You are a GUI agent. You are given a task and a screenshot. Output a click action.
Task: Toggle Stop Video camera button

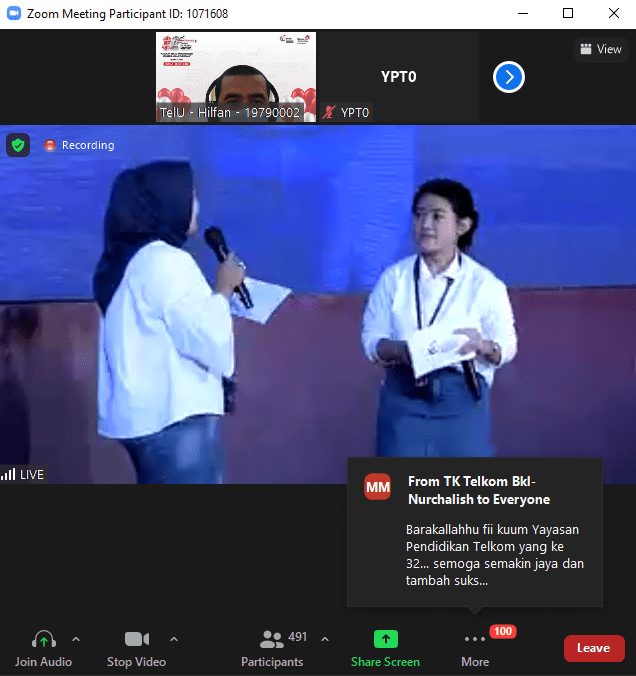pos(136,640)
